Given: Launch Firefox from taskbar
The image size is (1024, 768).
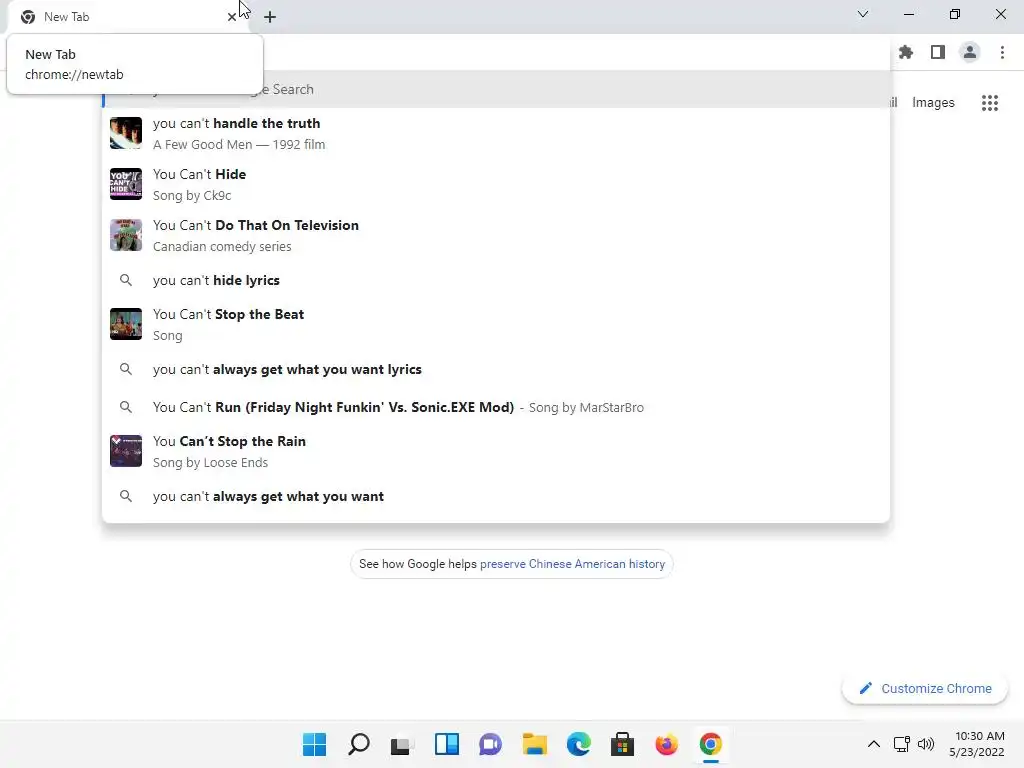Looking at the screenshot, I should tap(667, 744).
